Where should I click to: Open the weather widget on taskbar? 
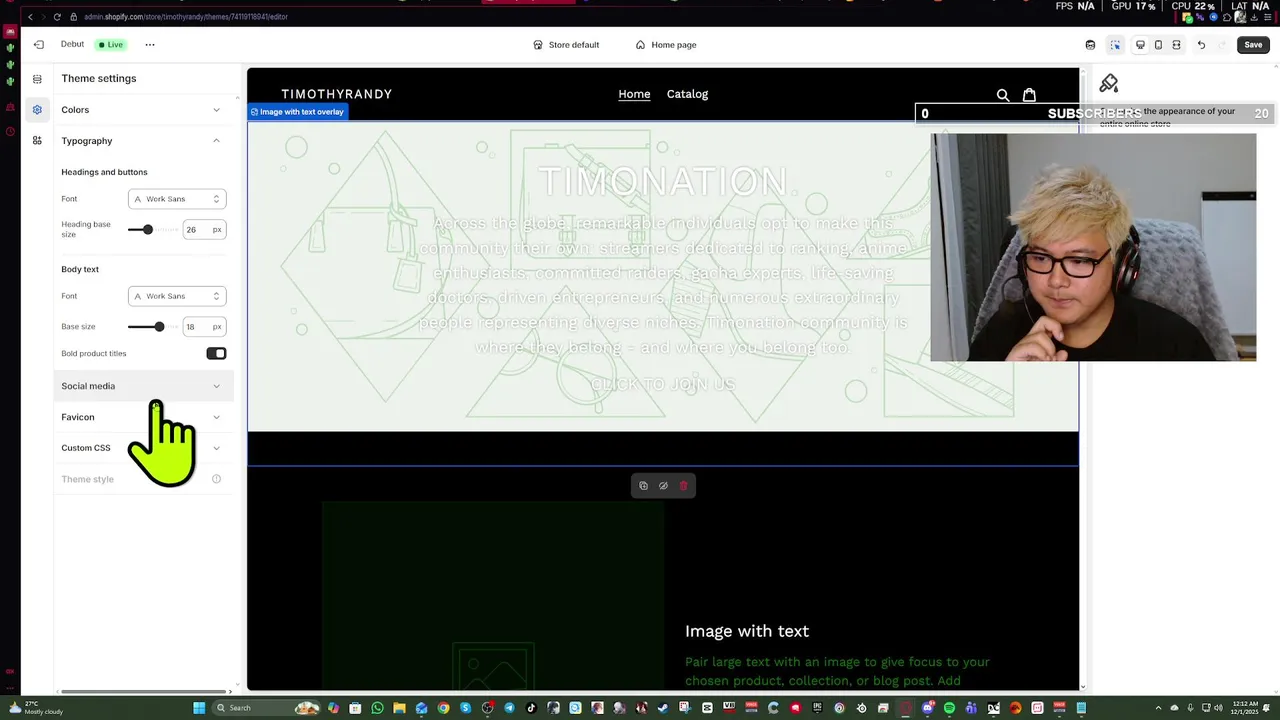tap(35, 708)
